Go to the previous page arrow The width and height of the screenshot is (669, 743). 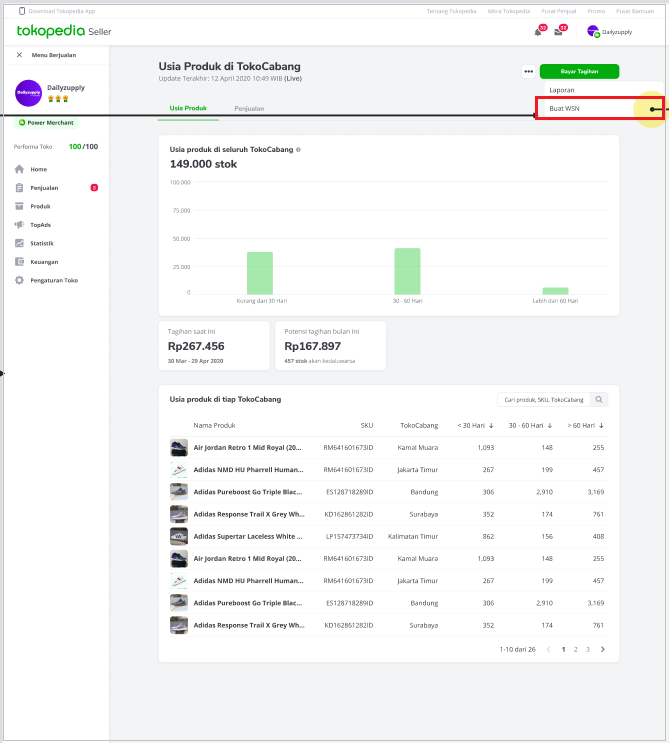(x=549, y=649)
